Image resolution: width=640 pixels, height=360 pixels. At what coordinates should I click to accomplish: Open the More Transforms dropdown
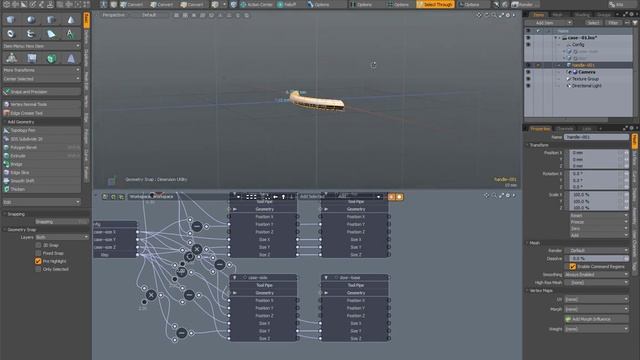click(x=41, y=70)
